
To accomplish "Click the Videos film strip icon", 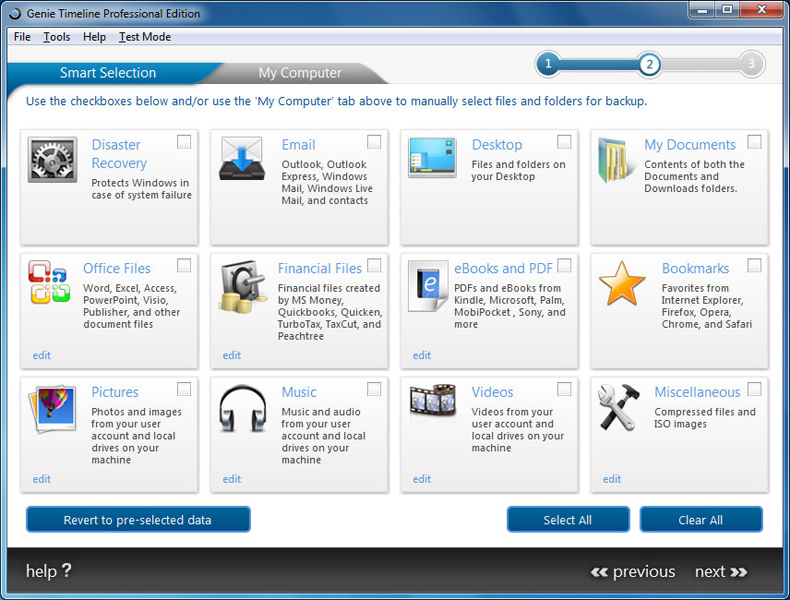I will click(433, 400).
